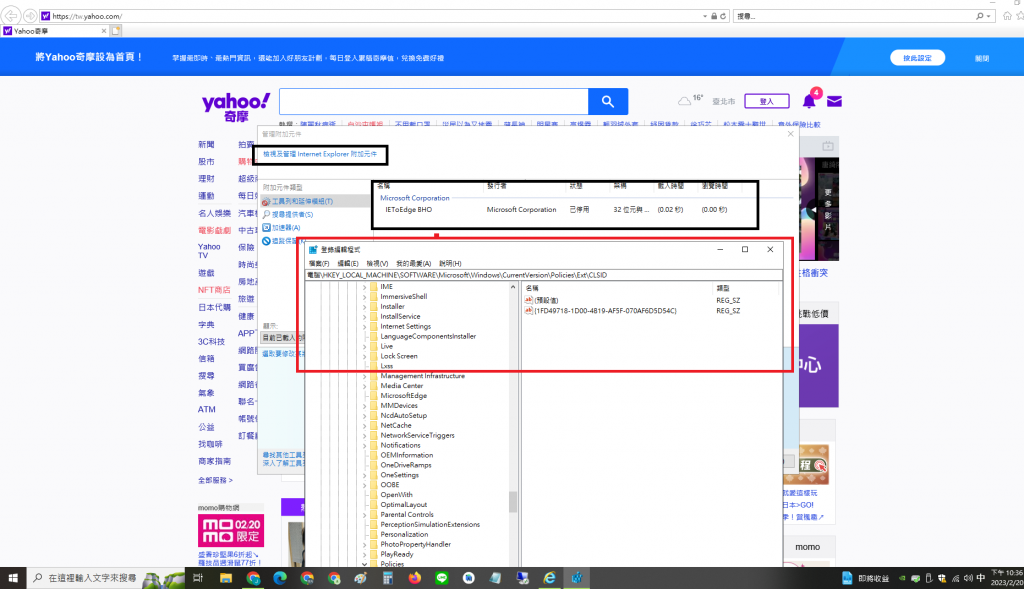Select the MicrosoftEdge registry key
The image size is (1024, 589).
coord(404,396)
